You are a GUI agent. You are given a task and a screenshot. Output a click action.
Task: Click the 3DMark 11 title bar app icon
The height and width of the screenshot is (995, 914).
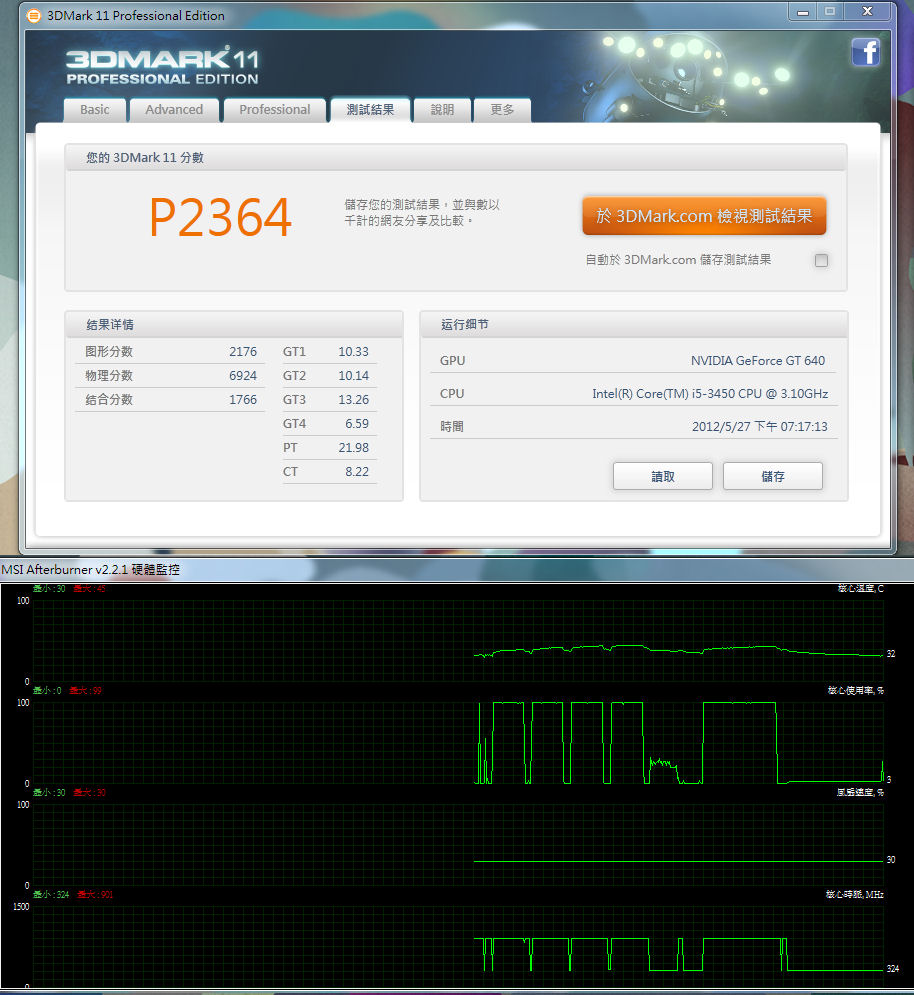[34, 15]
